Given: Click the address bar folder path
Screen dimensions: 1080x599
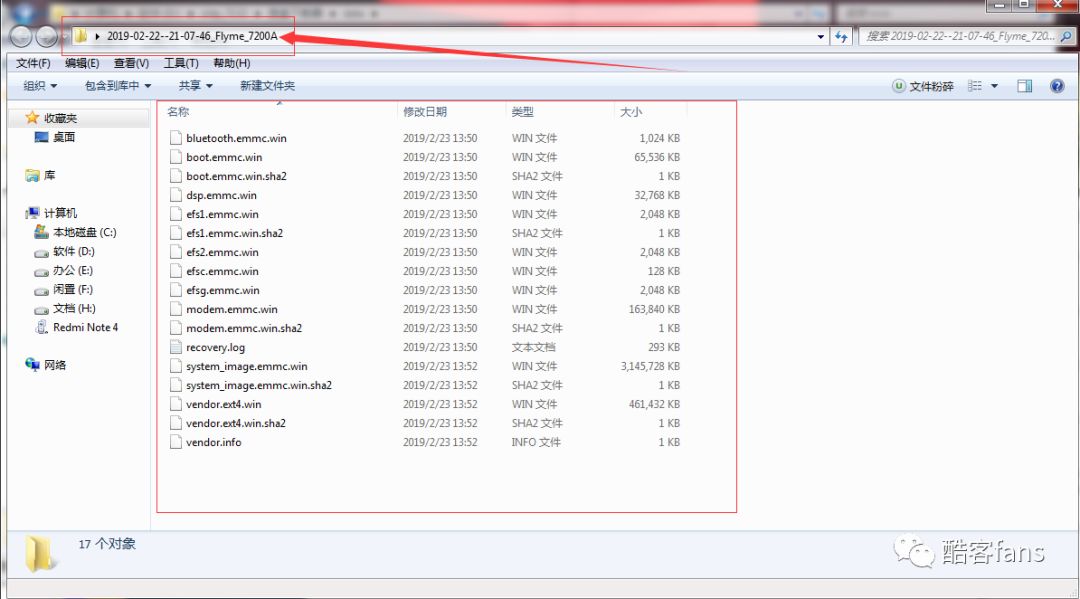Looking at the screenshot, I should click(191, 36).
